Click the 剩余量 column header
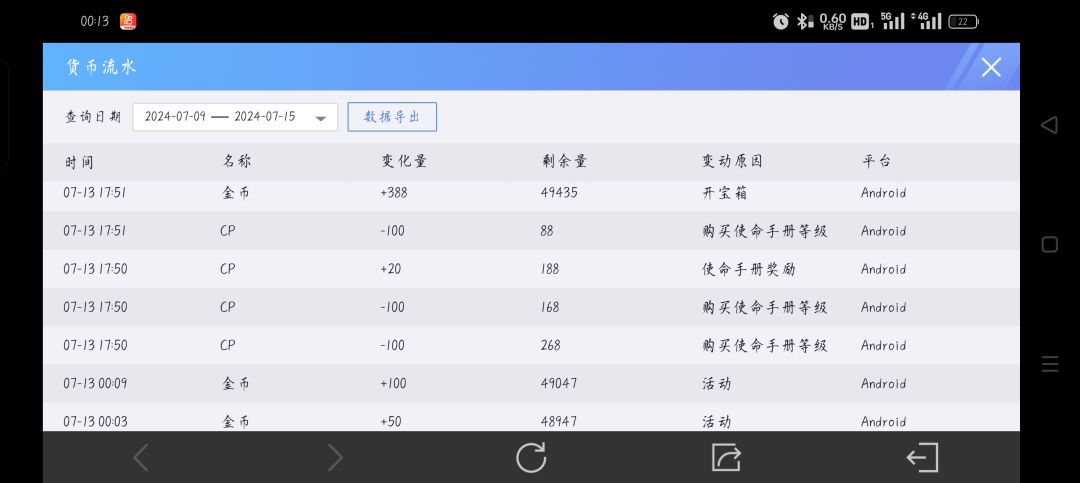The height and width of the screenshot is (483, 1080). point(564,161)
